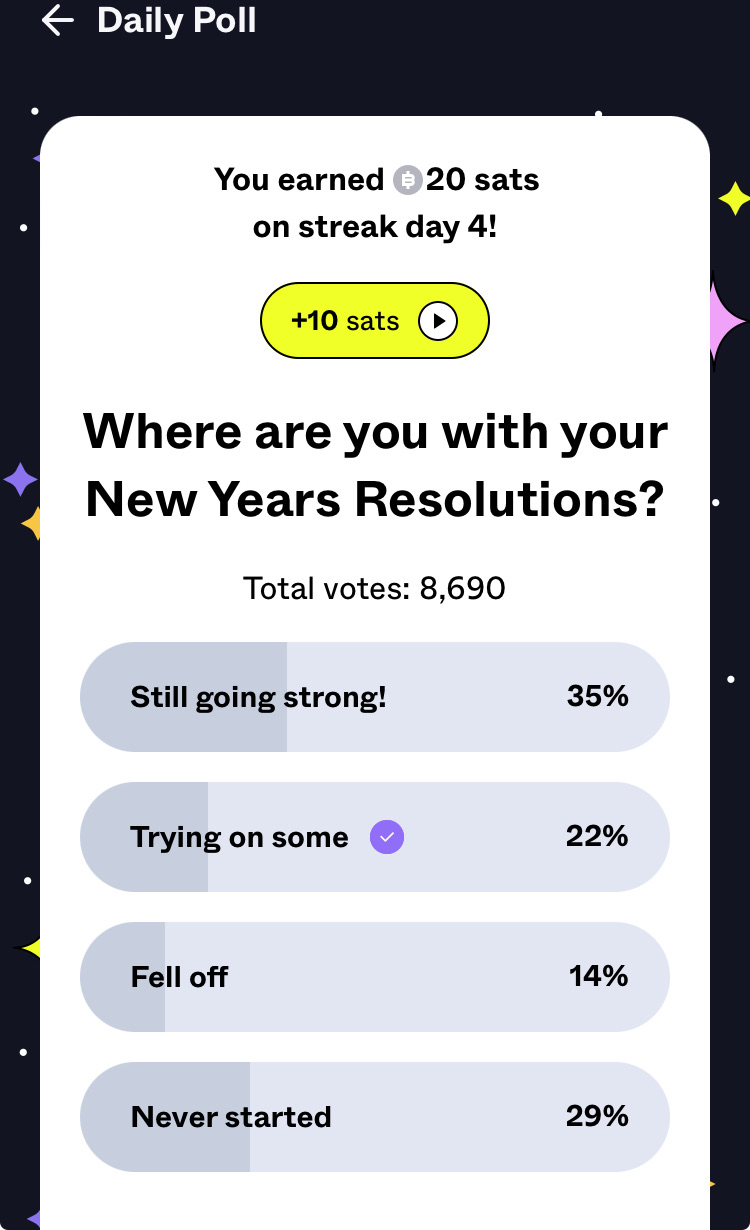Image resolution: width=750 pixels, height=1230 pixels.
Task: Click the "on streak day 4!" message
Action: (x=375, y=226)
